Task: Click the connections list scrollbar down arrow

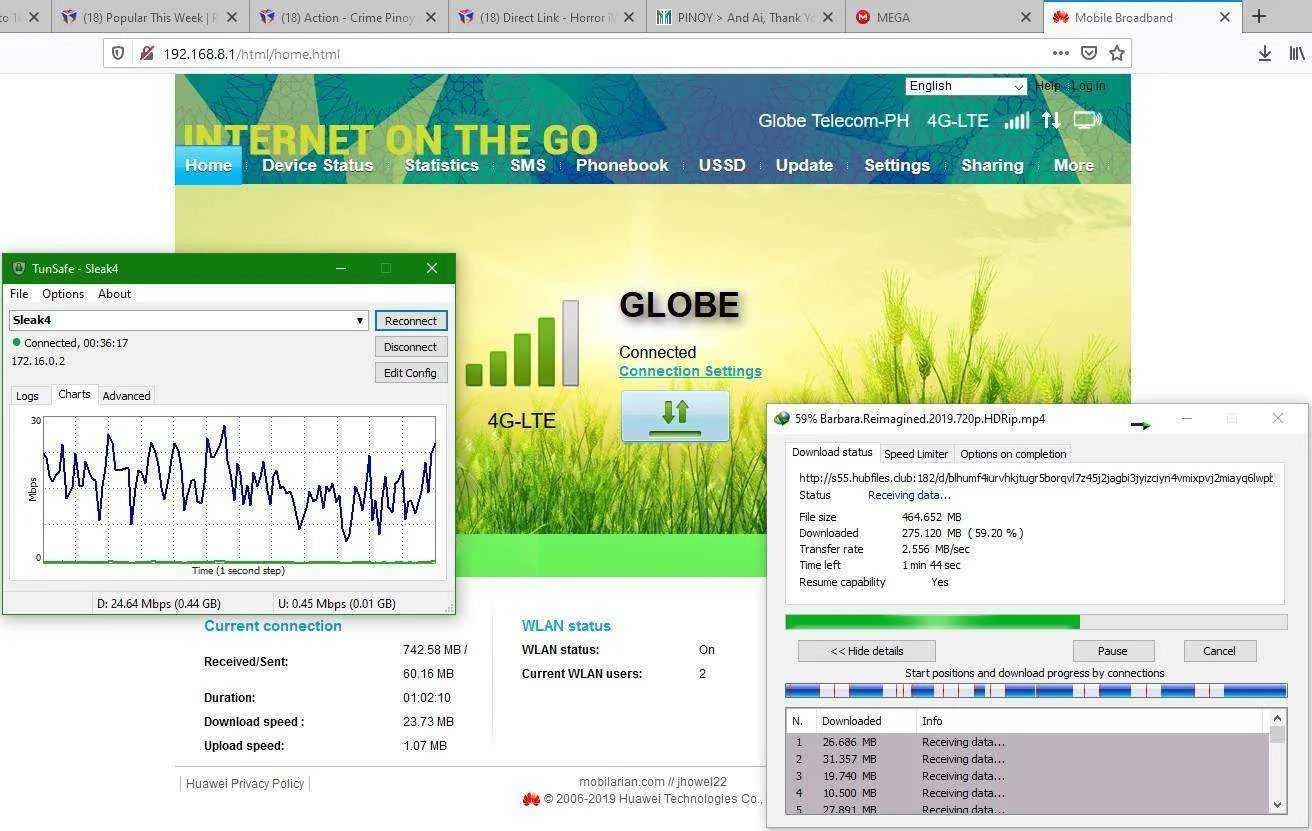Action: coord(1277,805)
